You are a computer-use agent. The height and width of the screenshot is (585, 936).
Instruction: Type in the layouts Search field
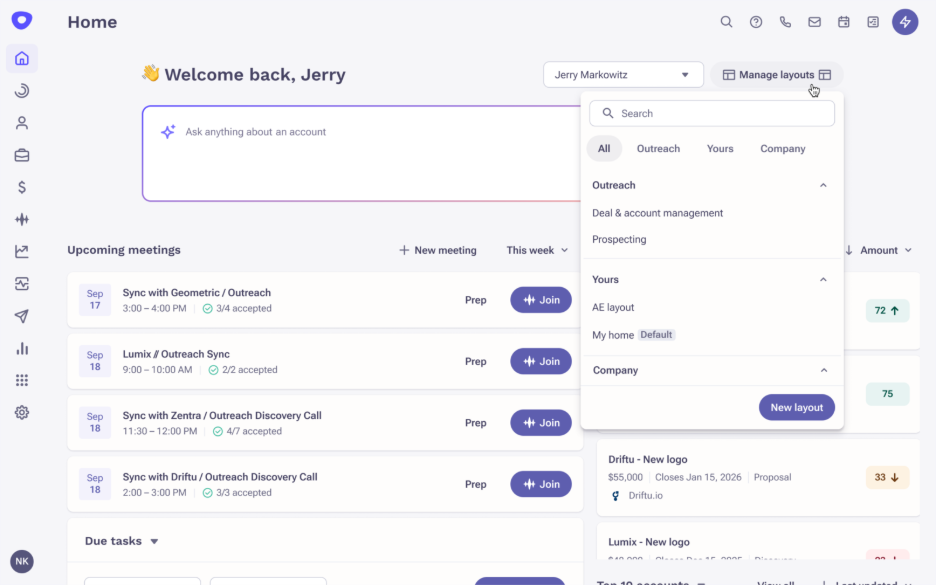[x=711, y=113]
